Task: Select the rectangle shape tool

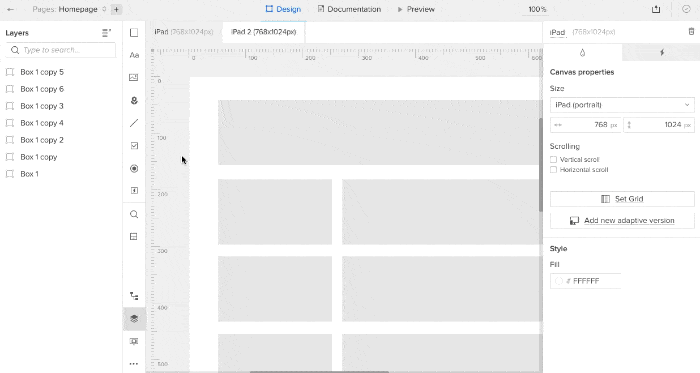Action: point(134,33)
